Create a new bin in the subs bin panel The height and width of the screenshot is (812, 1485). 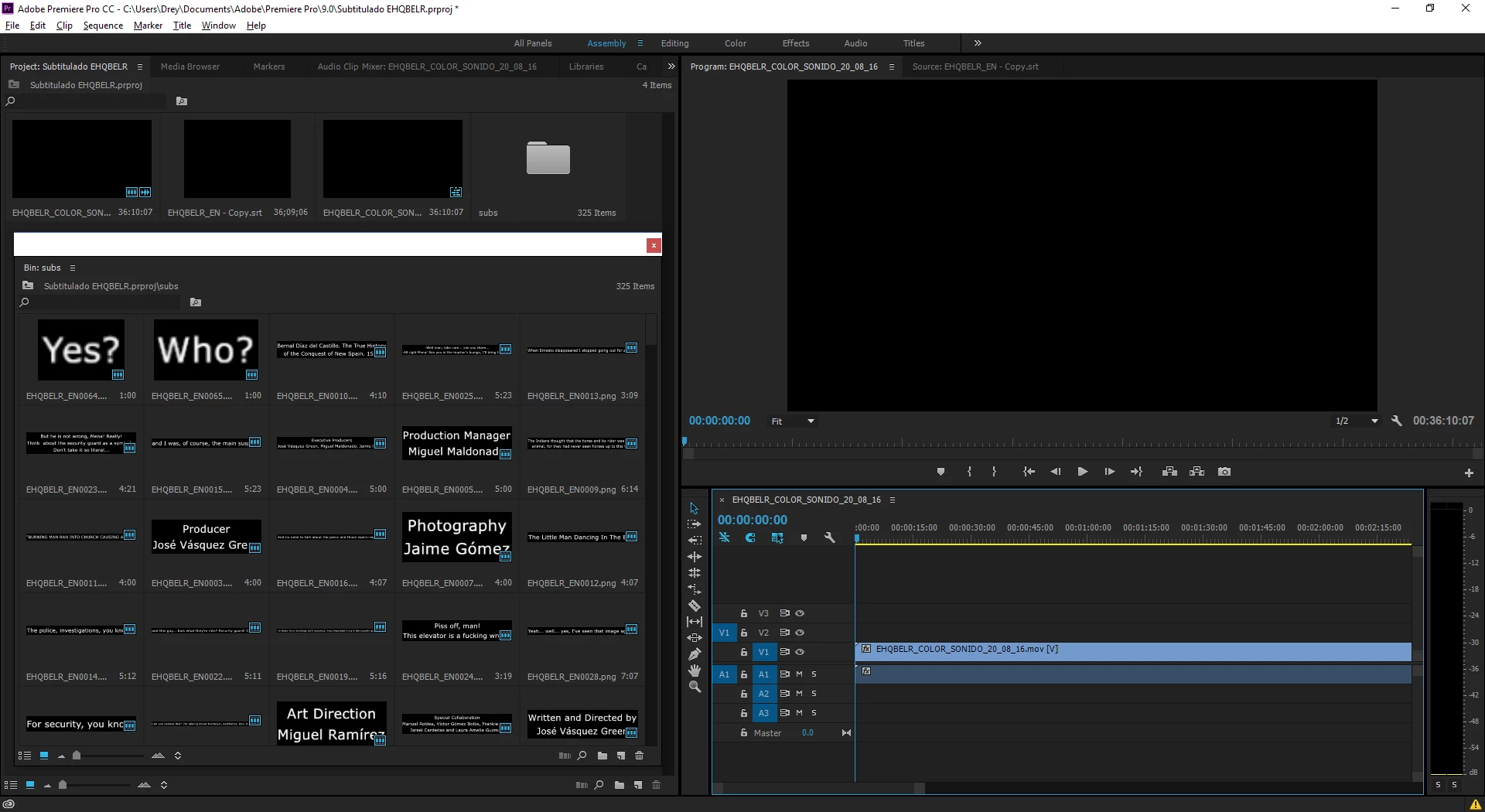click(x=603, y=756)
